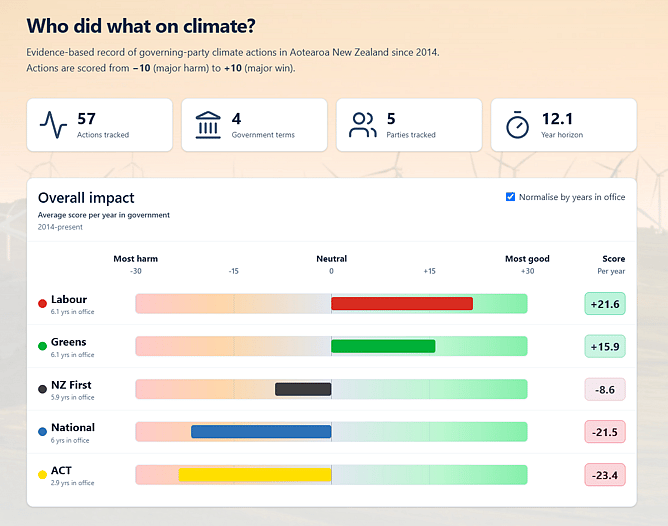Click the Overall impact heading
Viewport: 668px width, 526px height.
point(86,198)
